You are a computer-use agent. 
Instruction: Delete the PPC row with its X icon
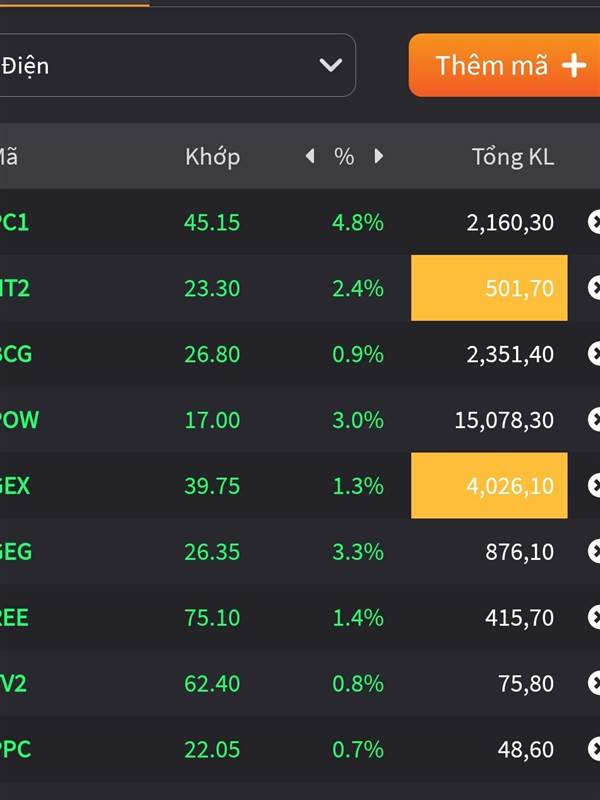[x=594, y=749]
